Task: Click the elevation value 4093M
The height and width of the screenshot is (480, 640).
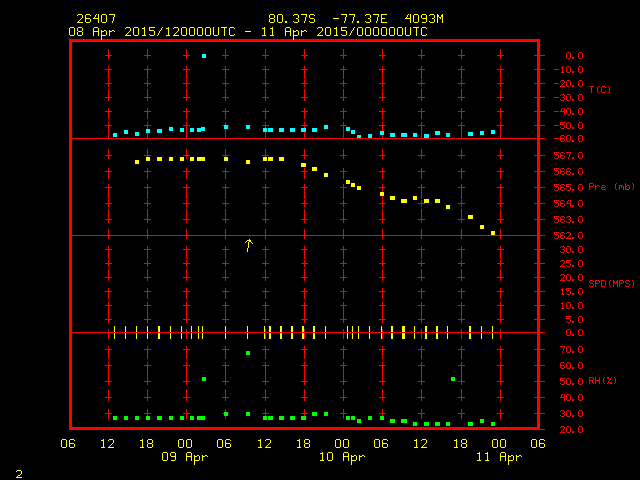Action: [424, 19]
